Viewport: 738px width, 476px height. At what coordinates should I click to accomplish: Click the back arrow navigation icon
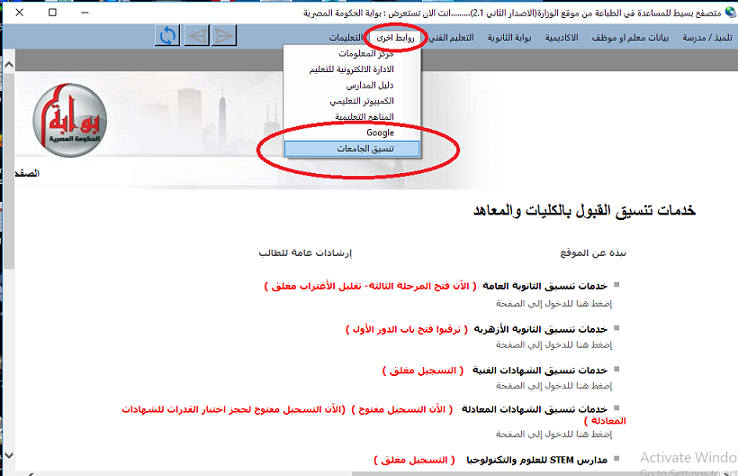[197, 36]
